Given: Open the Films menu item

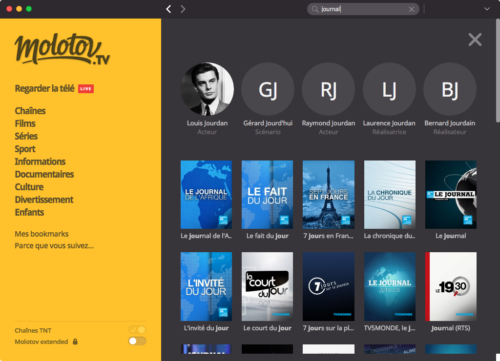Looking at the screenshot, I should [x=25, y=124].
